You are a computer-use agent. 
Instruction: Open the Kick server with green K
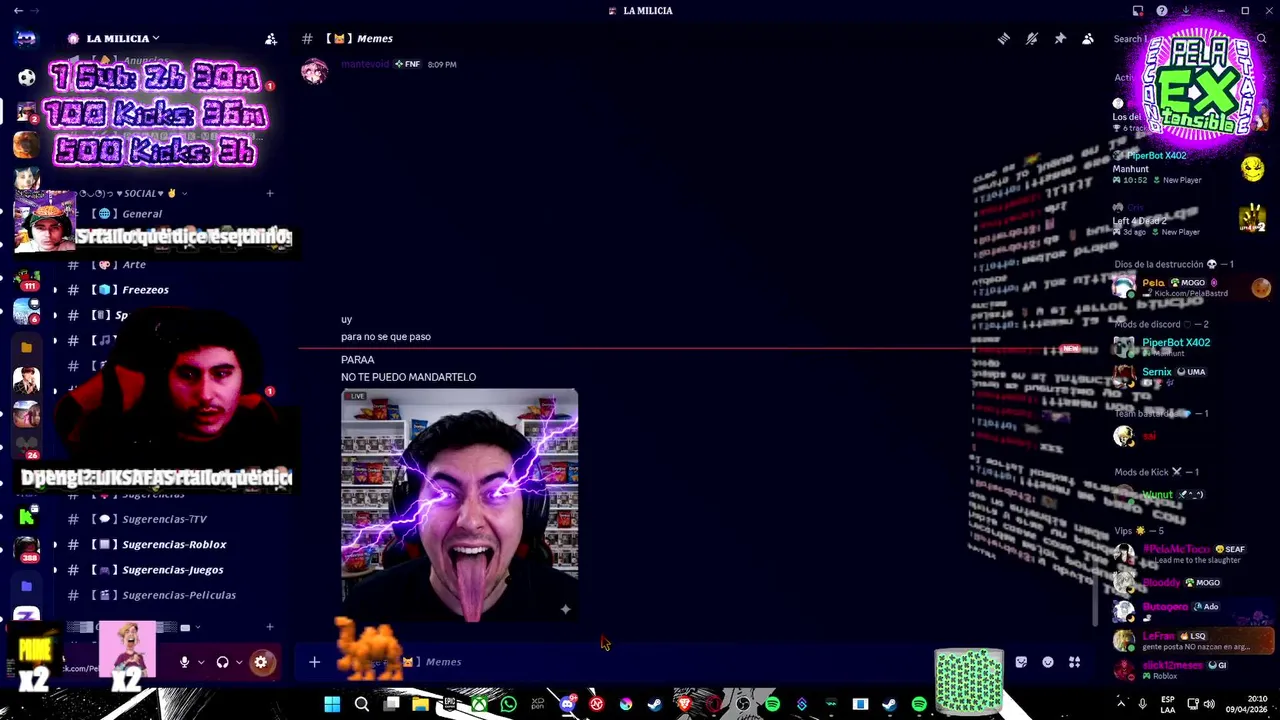coord(27,517)
